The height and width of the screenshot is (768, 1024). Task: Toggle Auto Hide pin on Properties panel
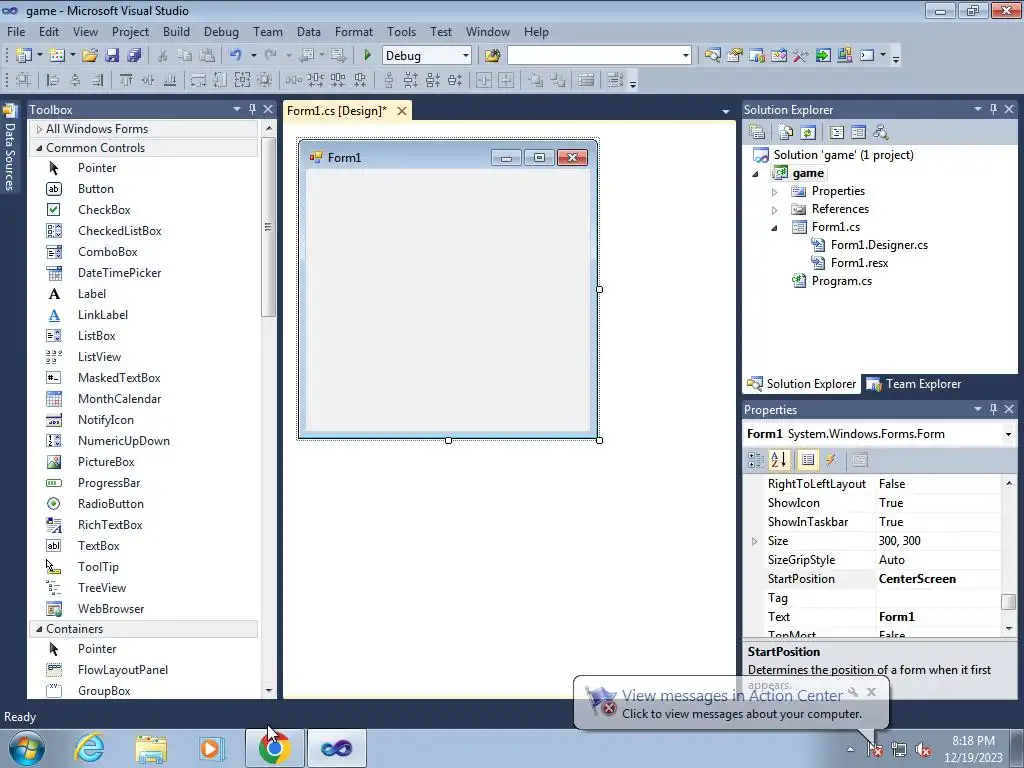[x=993, y=409]
